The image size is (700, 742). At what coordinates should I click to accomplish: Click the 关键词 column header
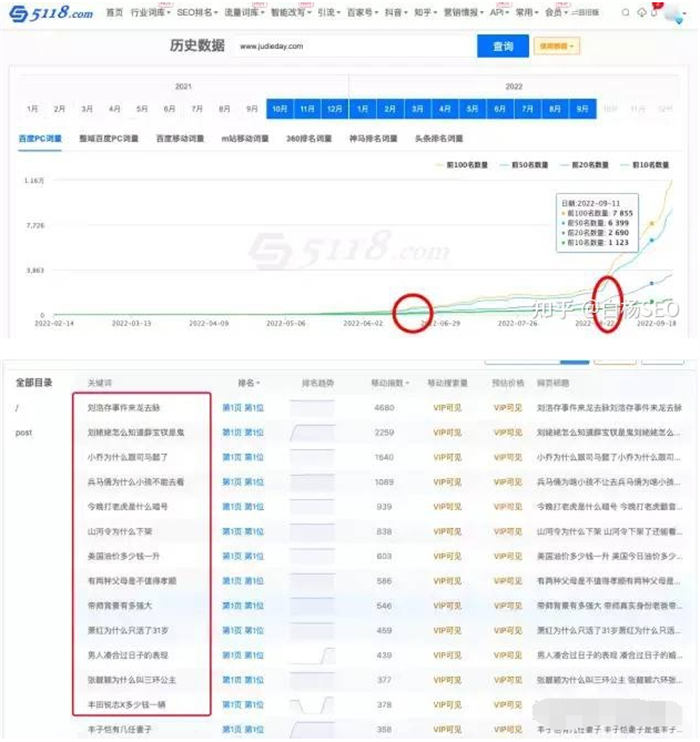click(100, 383)
